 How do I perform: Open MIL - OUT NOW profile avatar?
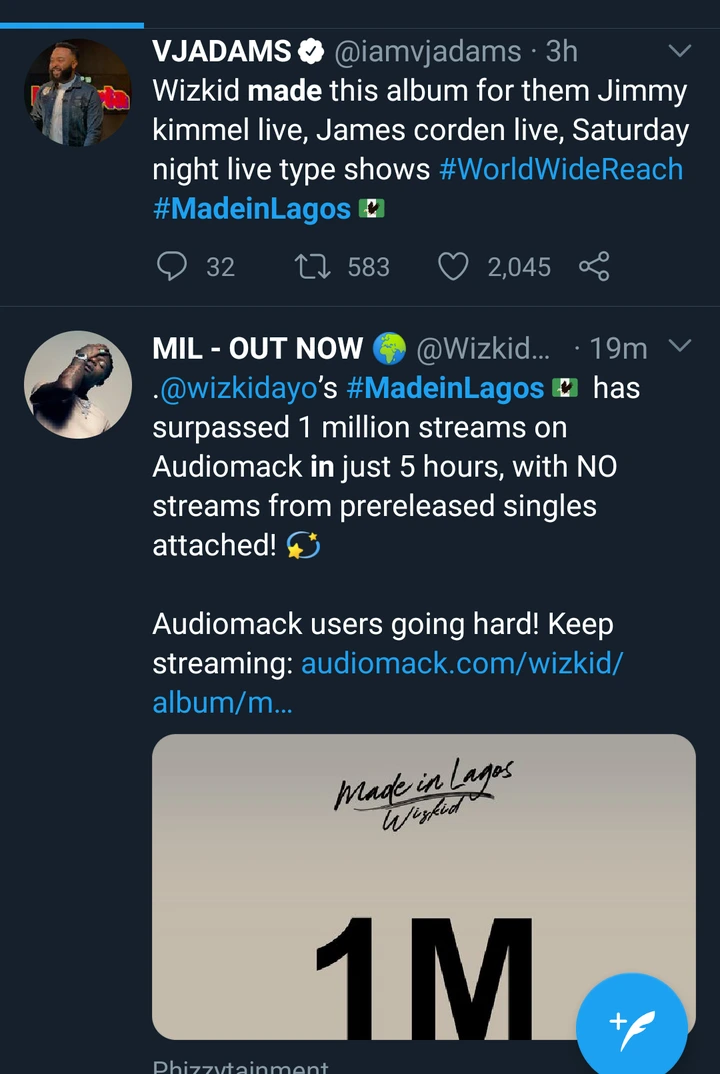pos(77,385)
